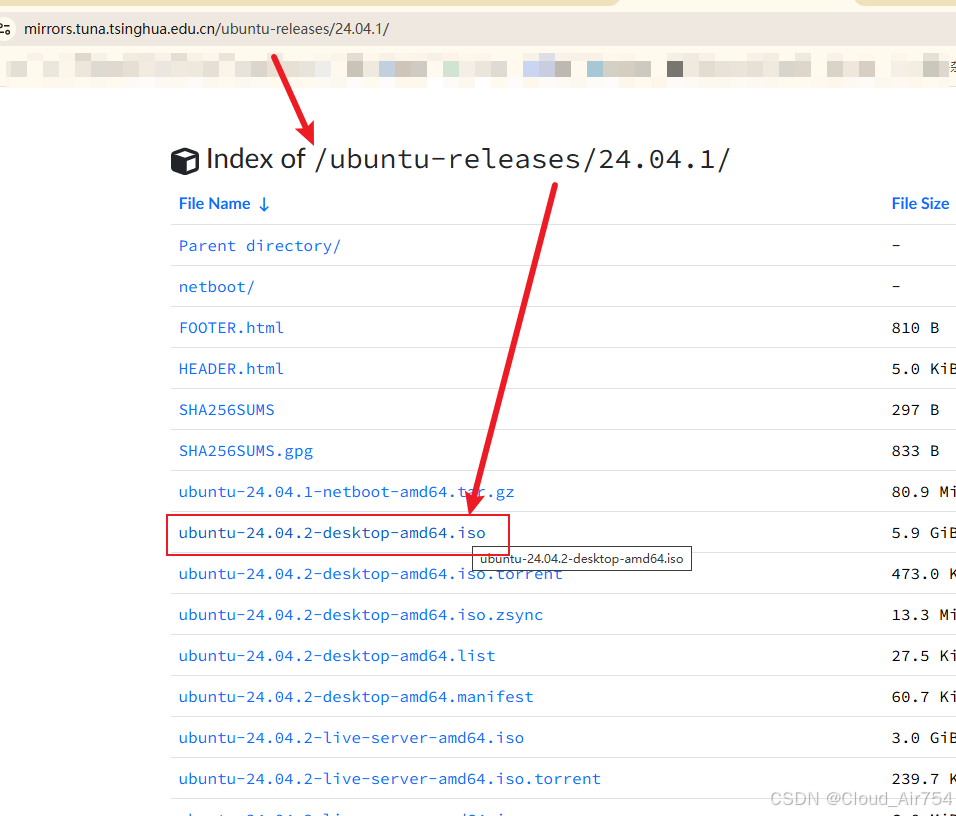Click the 5.9 GiB file size value
The image size is (956, 816).
pyautogui.click(x=923, y=533)
